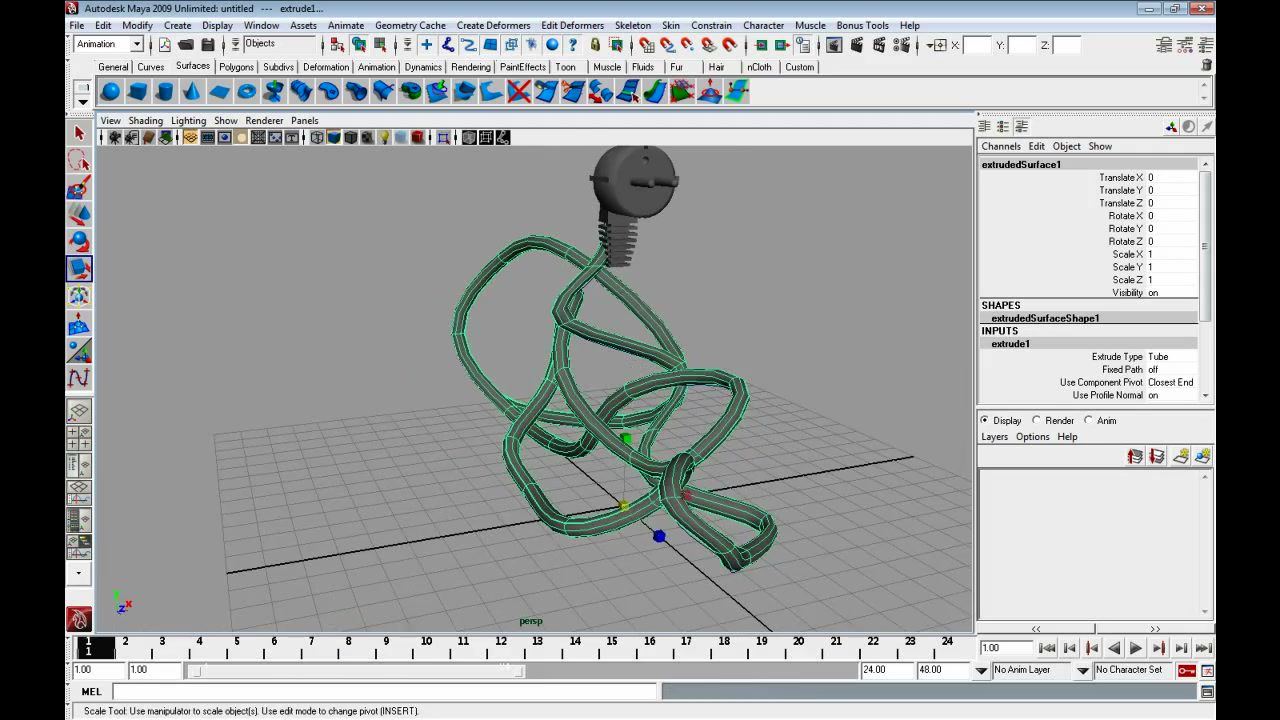Pick the Paint Selection tool
1280x720 pixels.
click(79, 188)
